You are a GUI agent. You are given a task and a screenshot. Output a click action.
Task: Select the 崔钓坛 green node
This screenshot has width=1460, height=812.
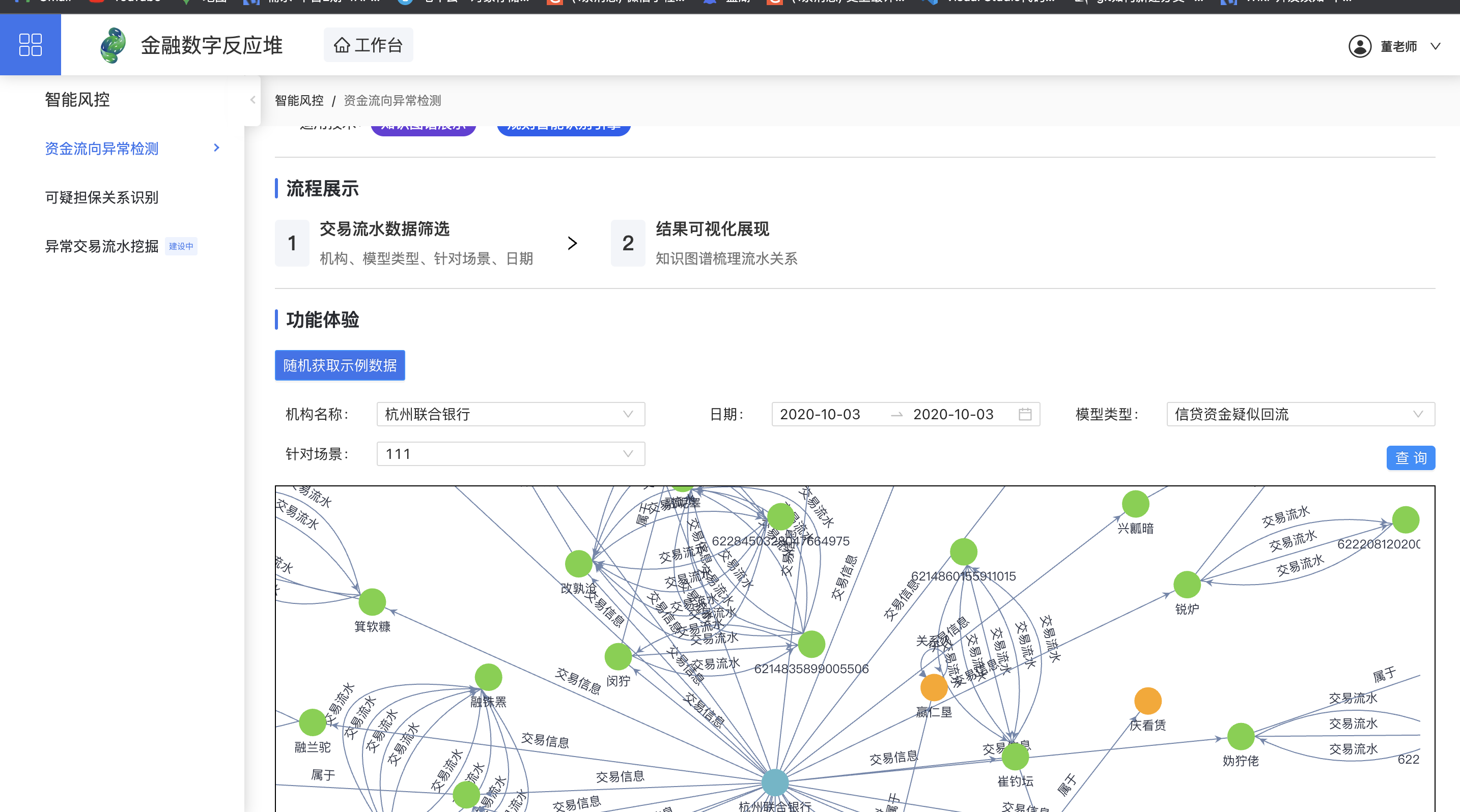coord(1015,757)
